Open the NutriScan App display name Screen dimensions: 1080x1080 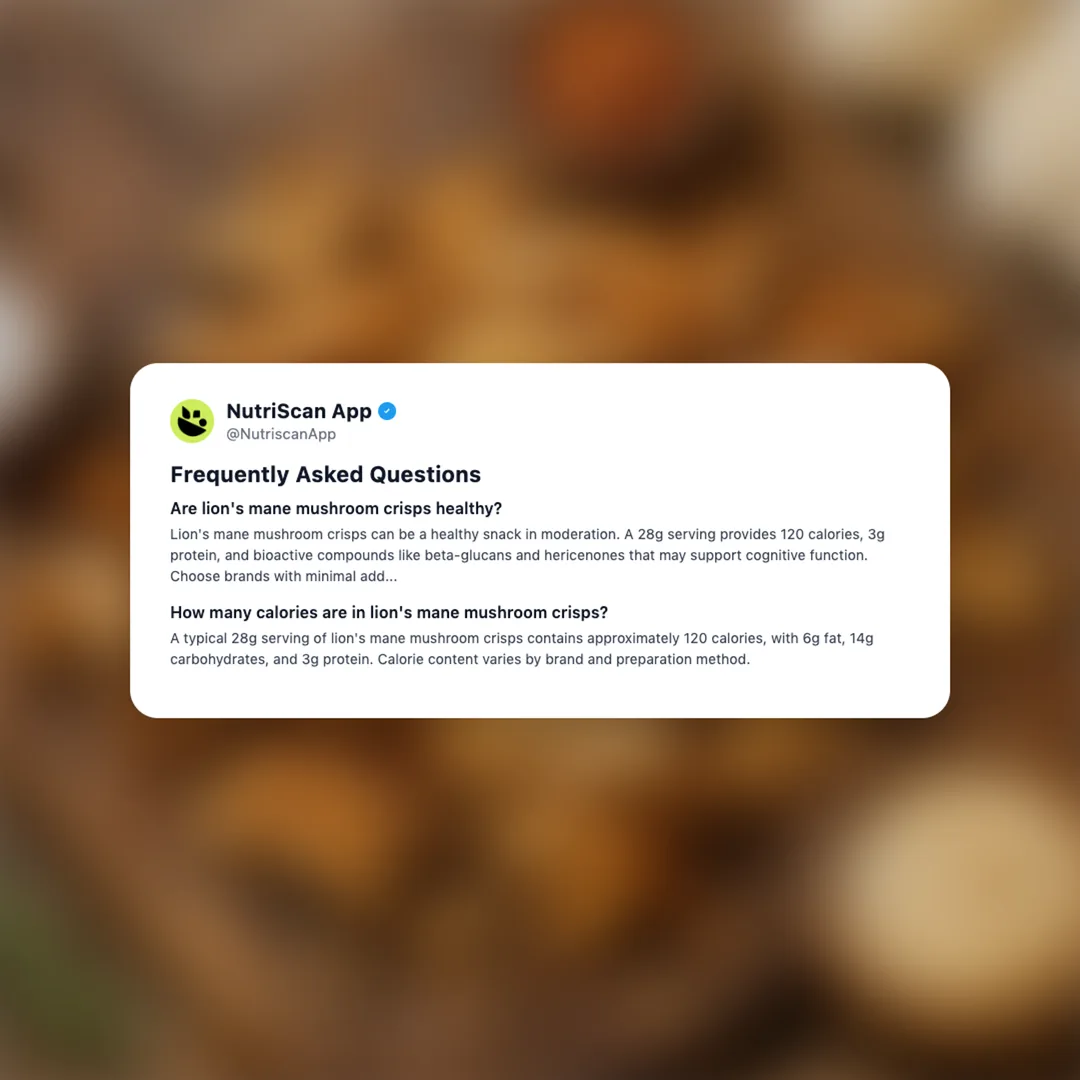coord(299,411)
